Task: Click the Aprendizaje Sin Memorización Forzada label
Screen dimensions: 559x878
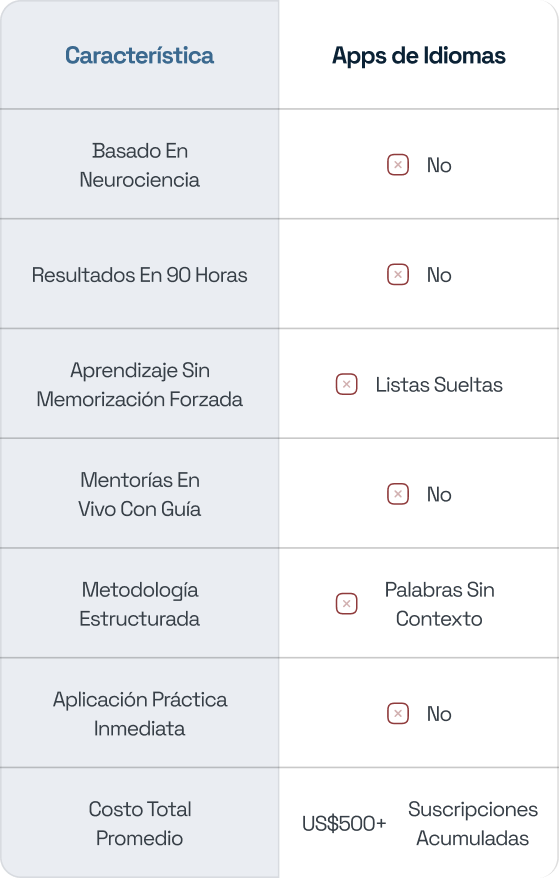Action: pyautogui.click(x=139, y=385)
